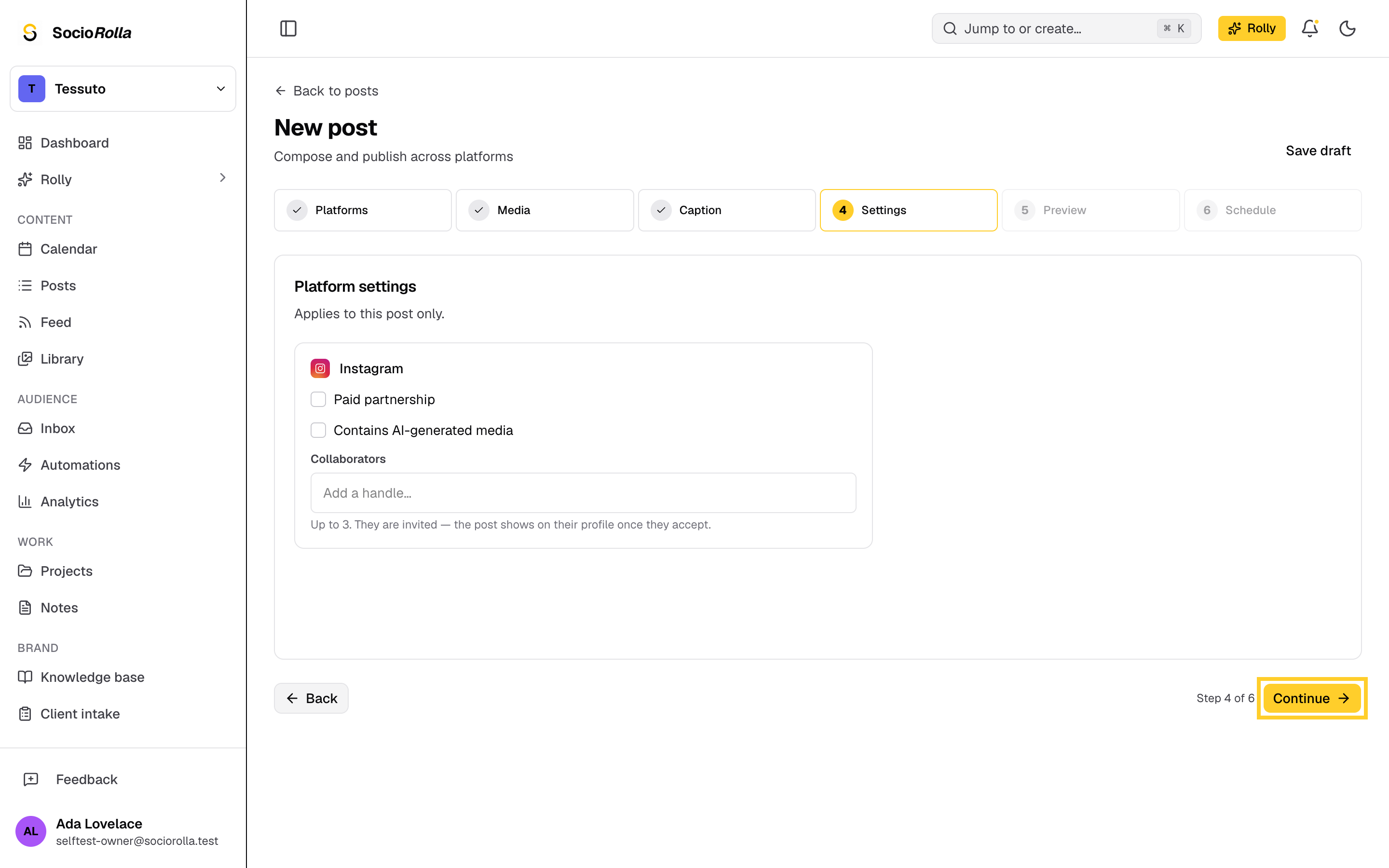This screenshot has height=868, width=1389.
Task: Open Notes
Action: [123, 608]
